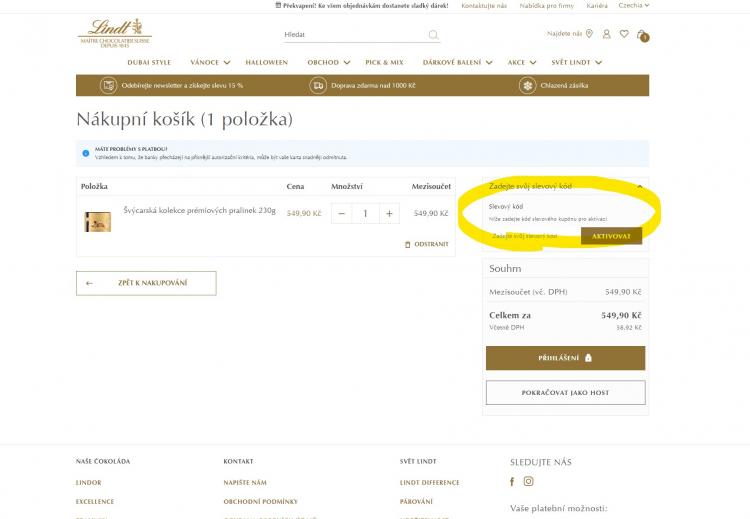Click the lock icon on Přihlášení button
Screen dimensions: 750x519
(588, 358)
